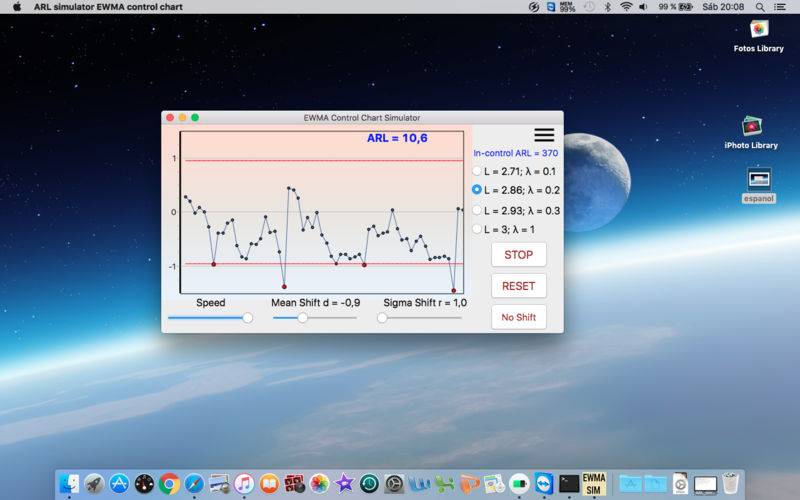The height and width of the screenshot is (500, 800).
Task: Open iBooks from the Dock
Action: [x=269, y=483]
